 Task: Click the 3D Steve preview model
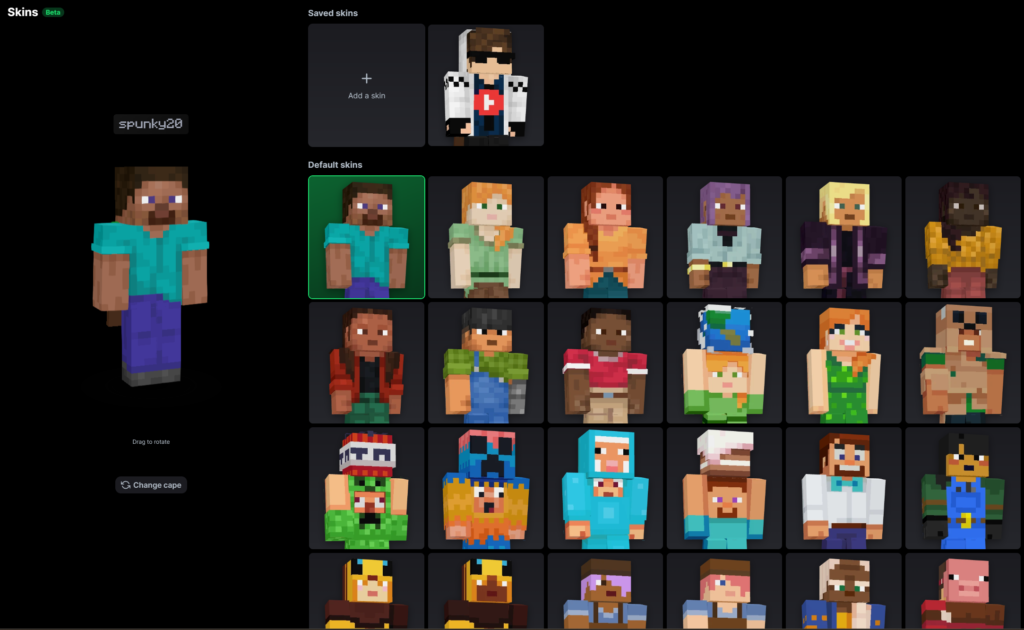(x=150, y=275)
